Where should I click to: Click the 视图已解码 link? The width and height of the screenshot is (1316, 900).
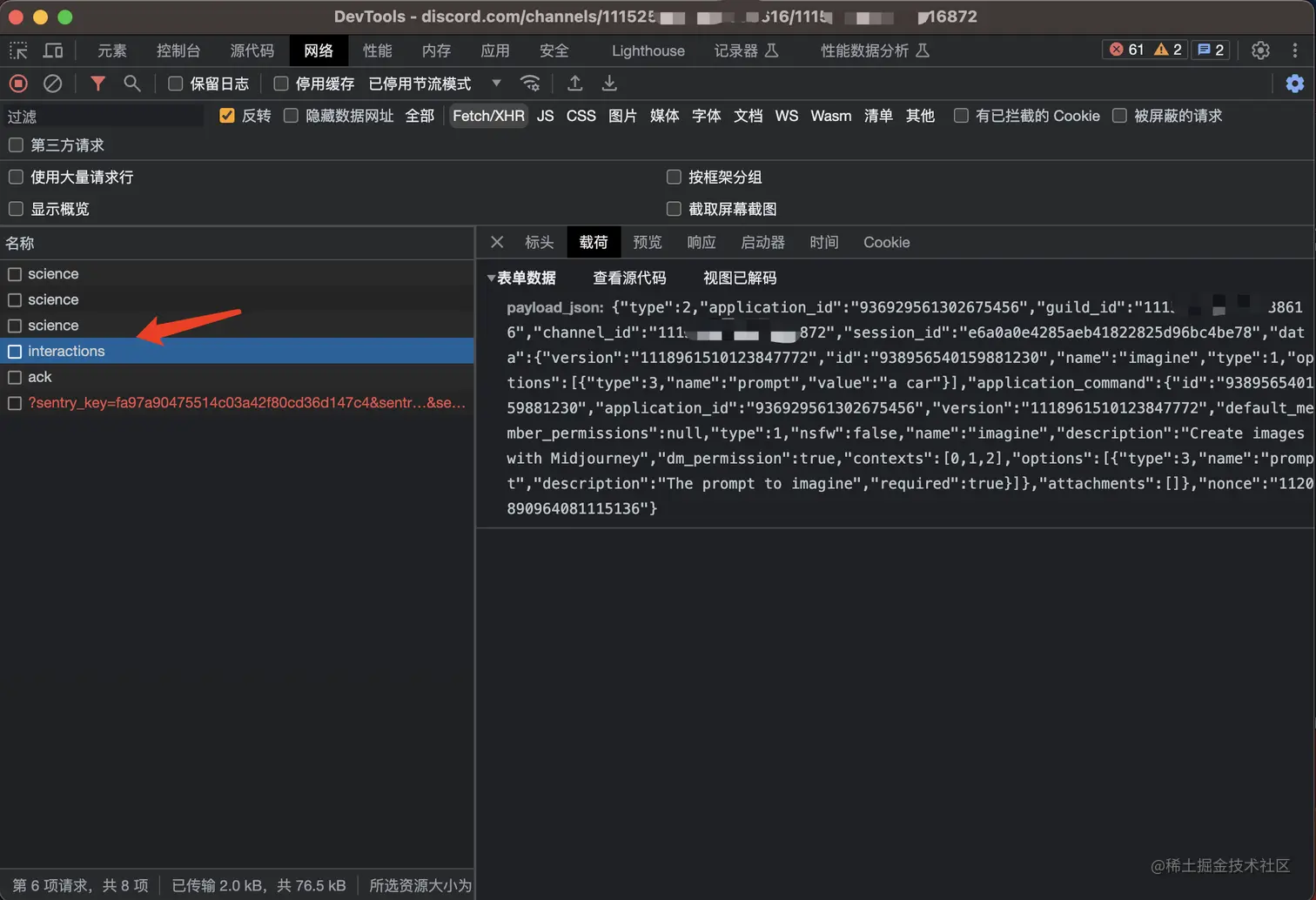pos(740,278)
